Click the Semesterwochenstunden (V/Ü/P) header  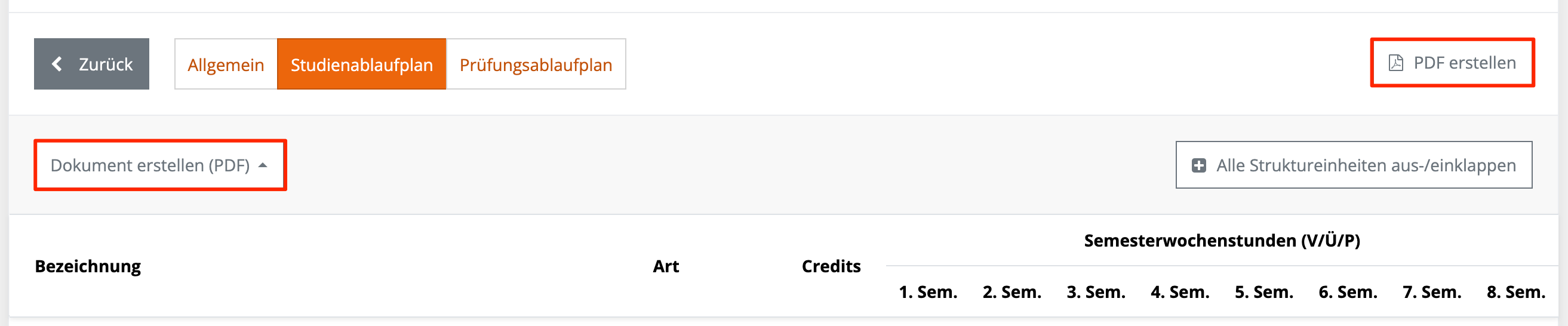point(1222,241)
